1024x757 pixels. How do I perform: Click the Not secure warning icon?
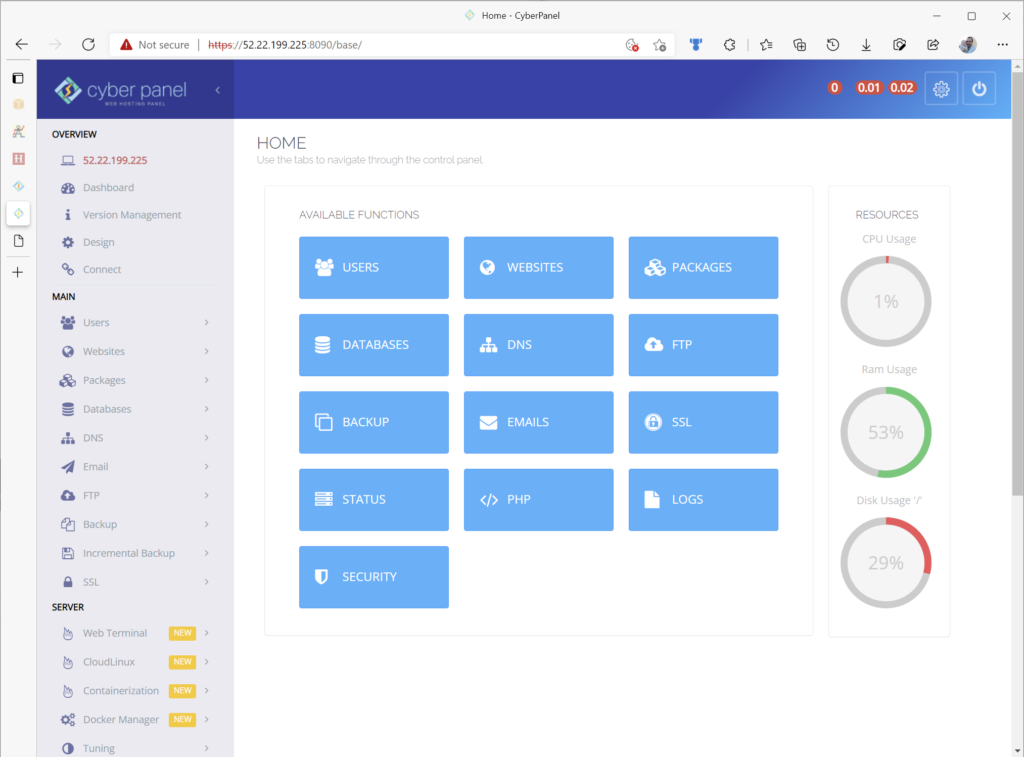tap(126, 44)
